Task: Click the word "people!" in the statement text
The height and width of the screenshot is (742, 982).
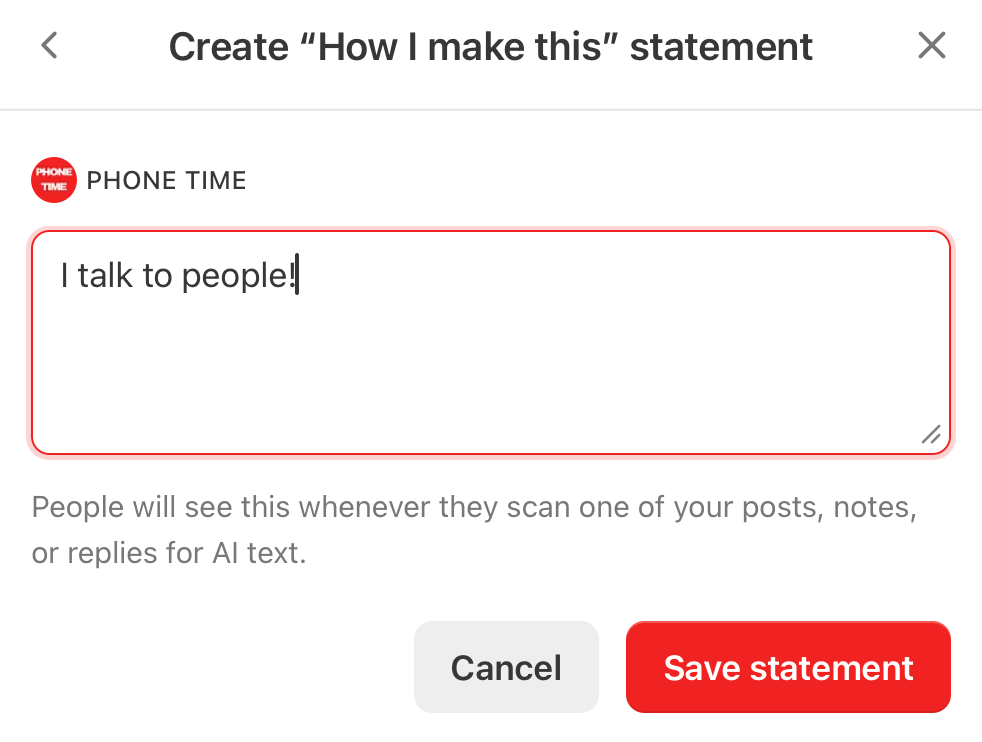Action: [x=239, y=277]
